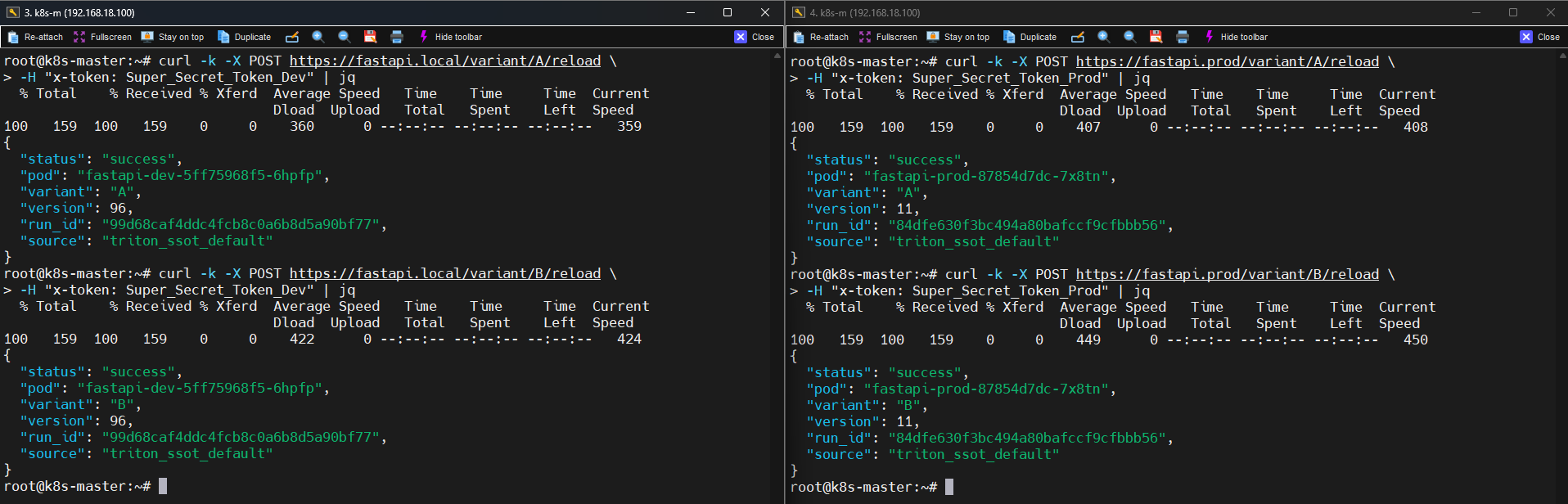Zoom out terminal text in window 4
Image resolution: width=1568 pixels, height=504 pixels.
coord(1130,37)
